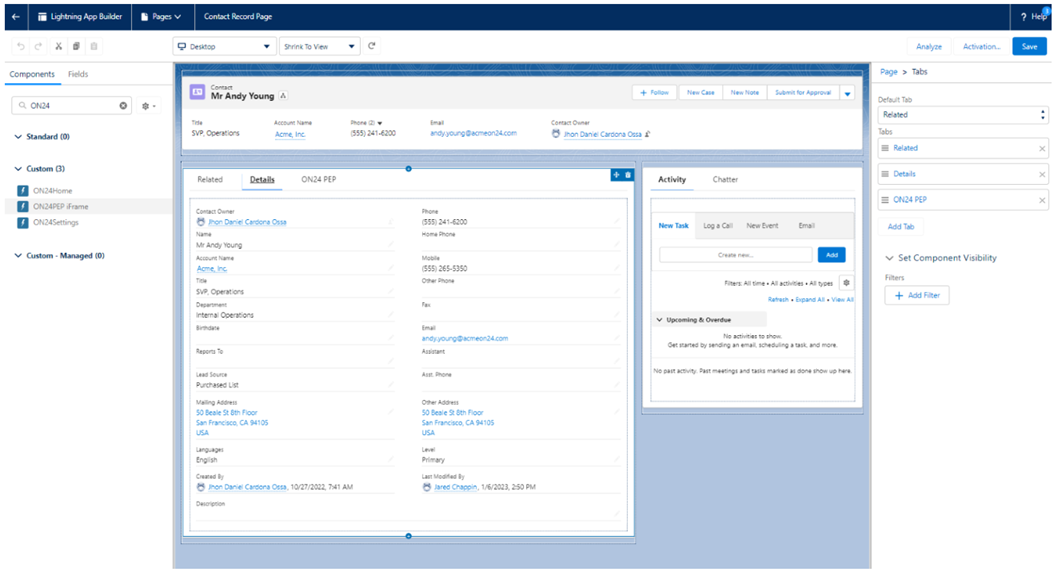Click the Follow button
Viewport: 1058px width, 572px height.
tap(655, 93)
